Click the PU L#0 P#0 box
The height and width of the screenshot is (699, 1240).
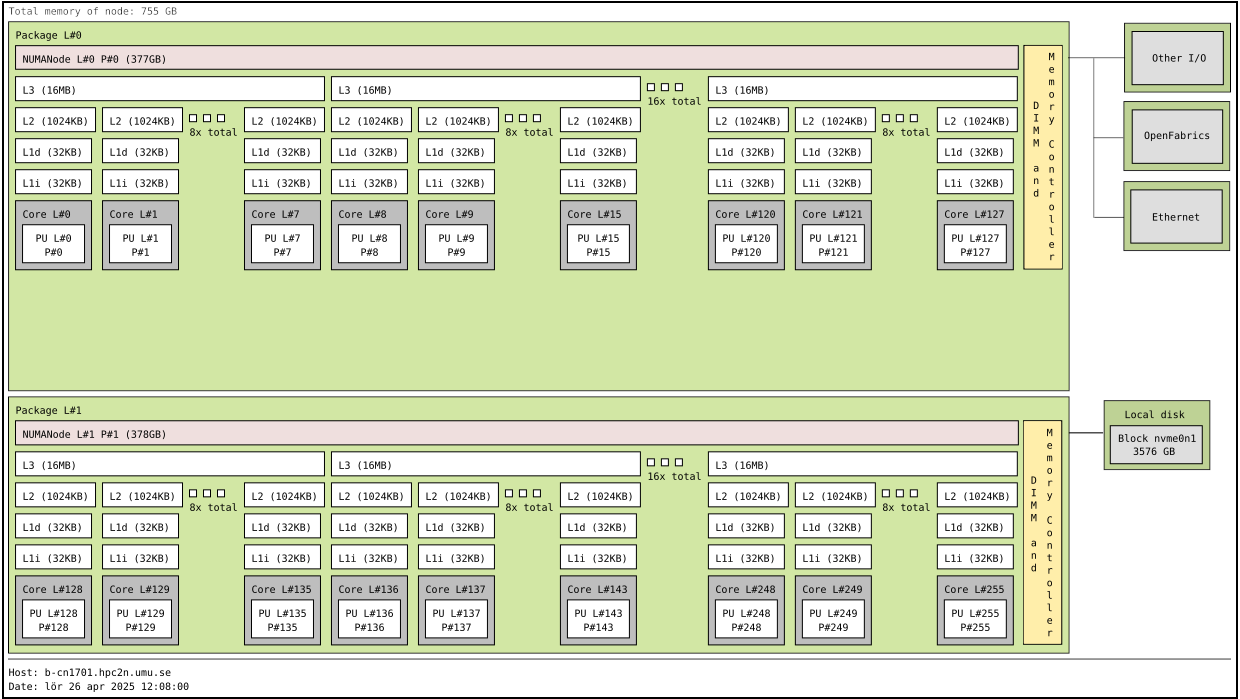53,245
